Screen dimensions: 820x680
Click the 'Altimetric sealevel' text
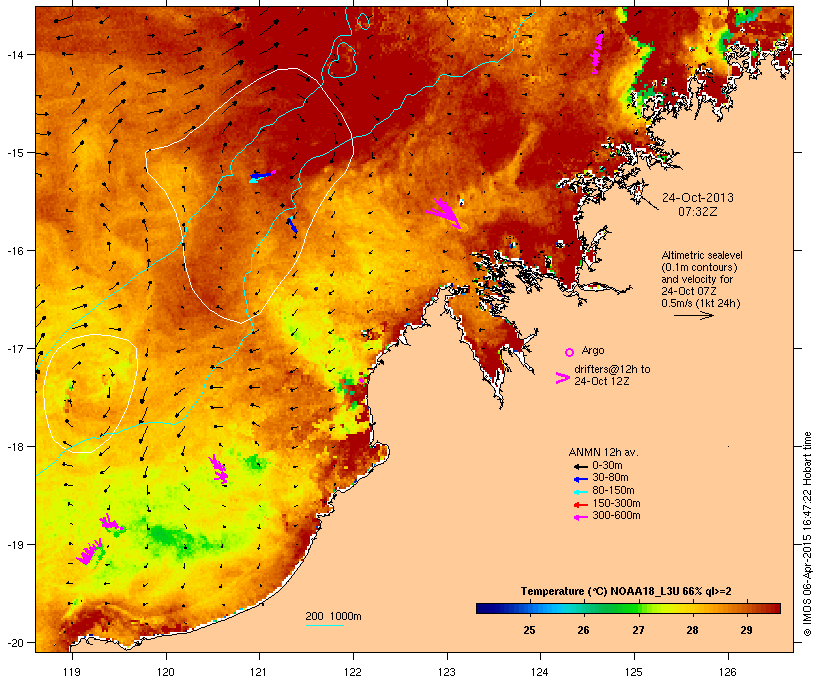pos(702,255)
